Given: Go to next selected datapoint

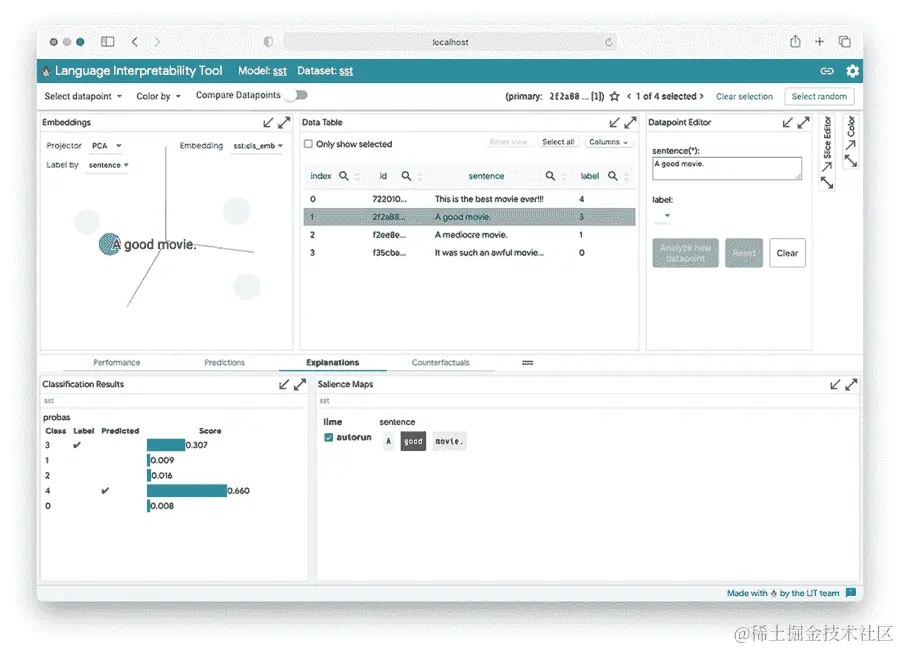Looking at the screenshot, I should click(x=701, y=96).
